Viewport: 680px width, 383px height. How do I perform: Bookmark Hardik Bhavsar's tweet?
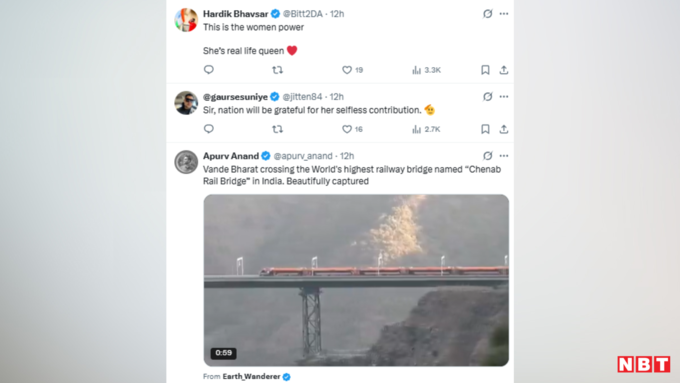485,70
